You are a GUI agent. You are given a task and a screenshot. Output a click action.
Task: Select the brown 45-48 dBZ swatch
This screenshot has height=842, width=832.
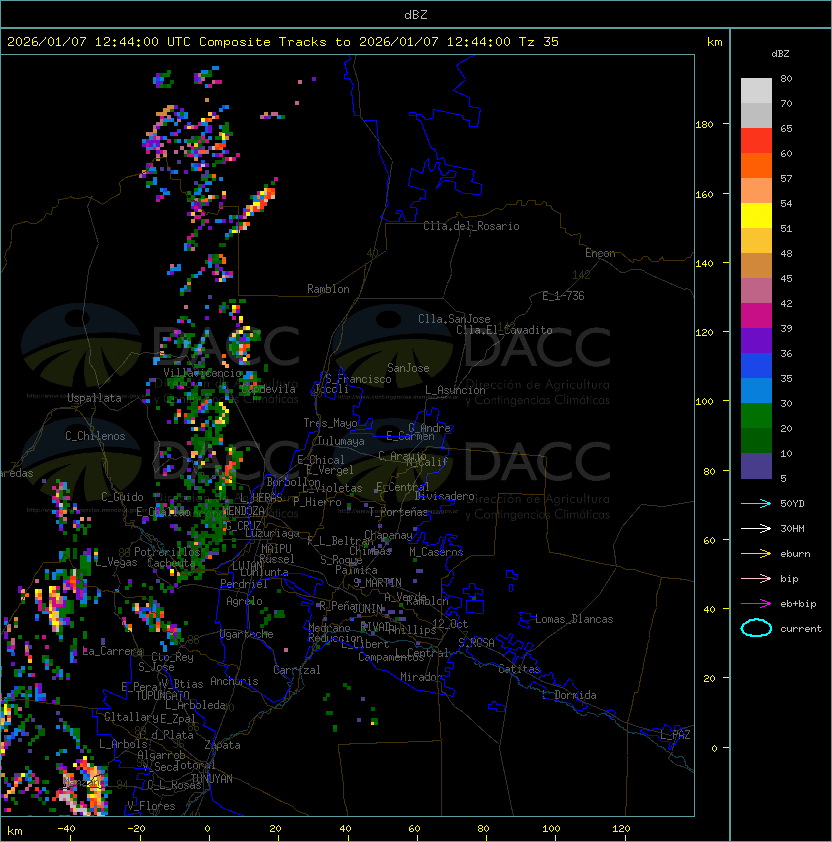[x=756, y=265]
